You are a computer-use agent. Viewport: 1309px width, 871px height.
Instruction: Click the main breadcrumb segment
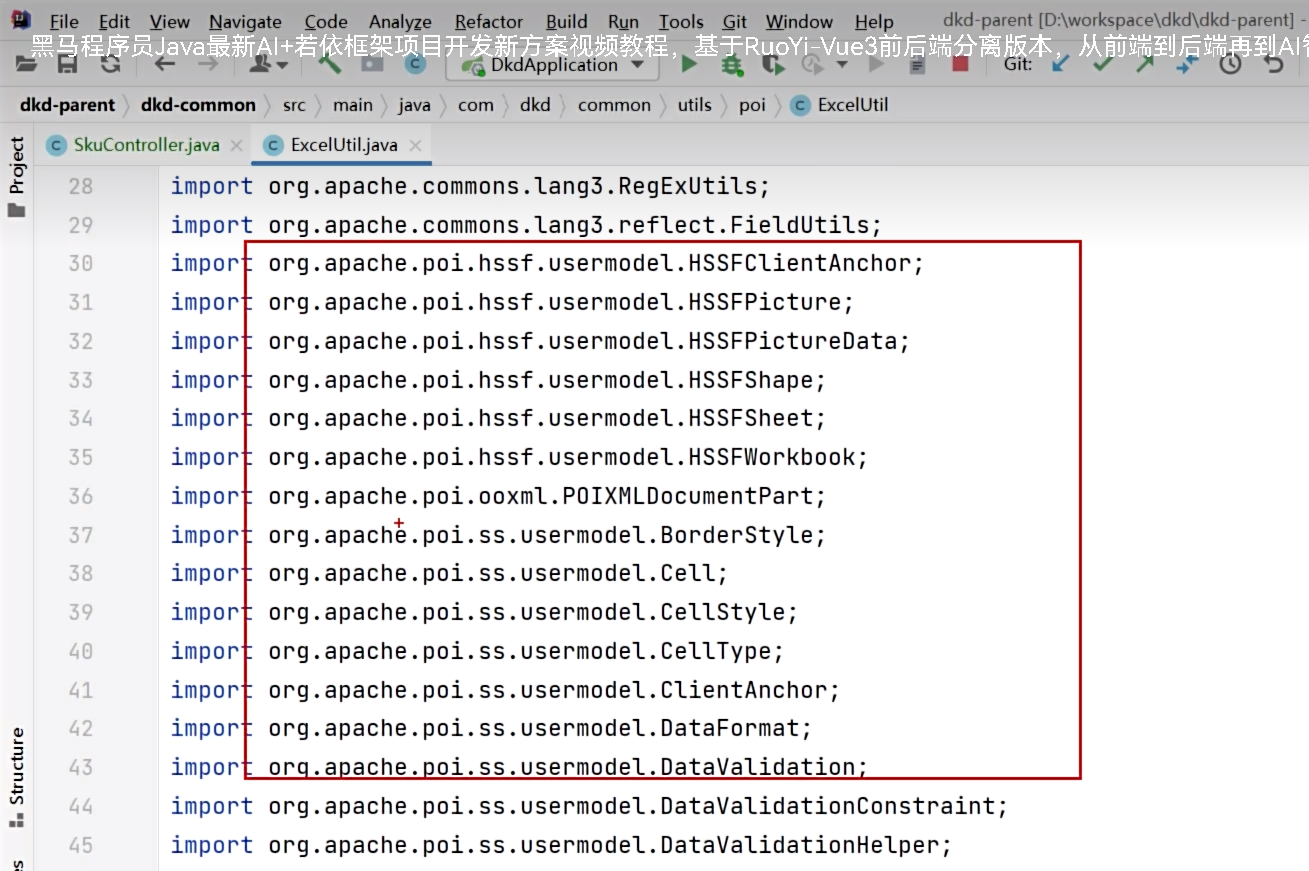coord(353,105)
